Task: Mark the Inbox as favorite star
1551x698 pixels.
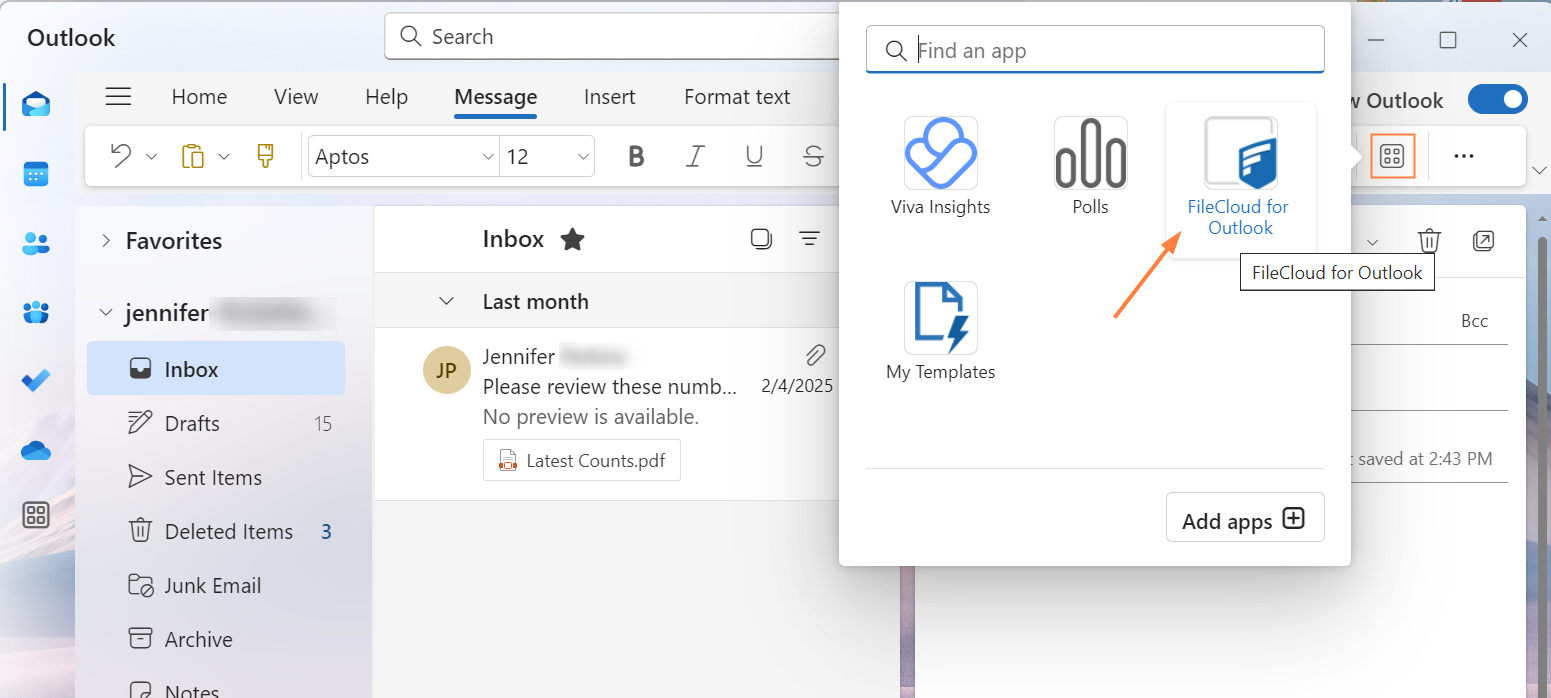Action: 572,239
